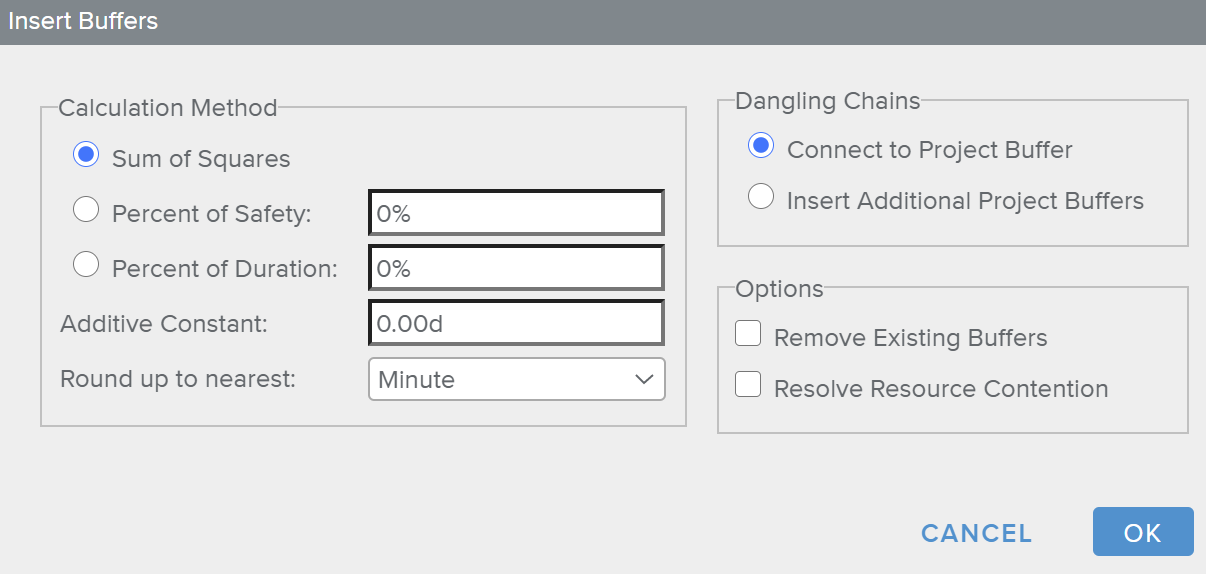Screen dimensions: 1206x574
Task: Click the chevron arrow beside Minute
Action: click(643, 380)
